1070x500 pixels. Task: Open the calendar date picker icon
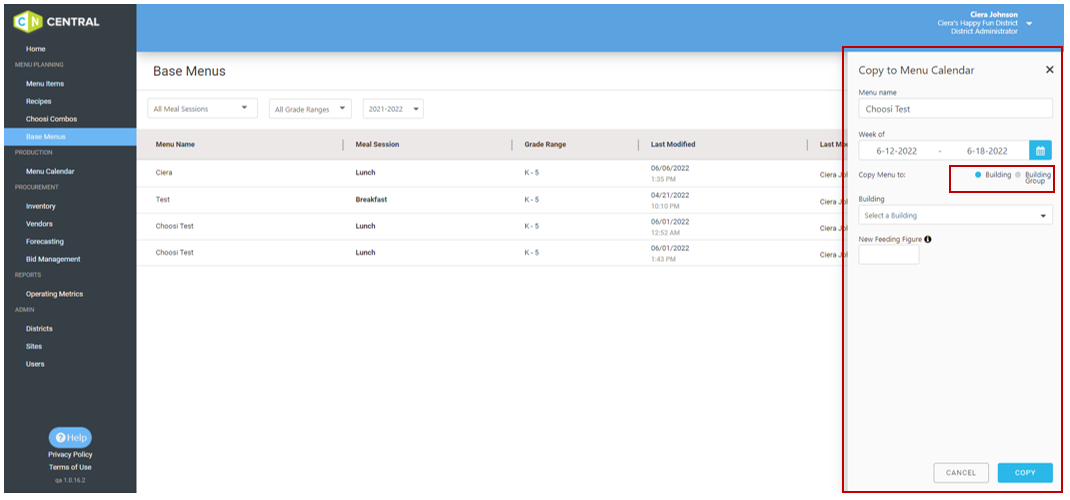1041,151
